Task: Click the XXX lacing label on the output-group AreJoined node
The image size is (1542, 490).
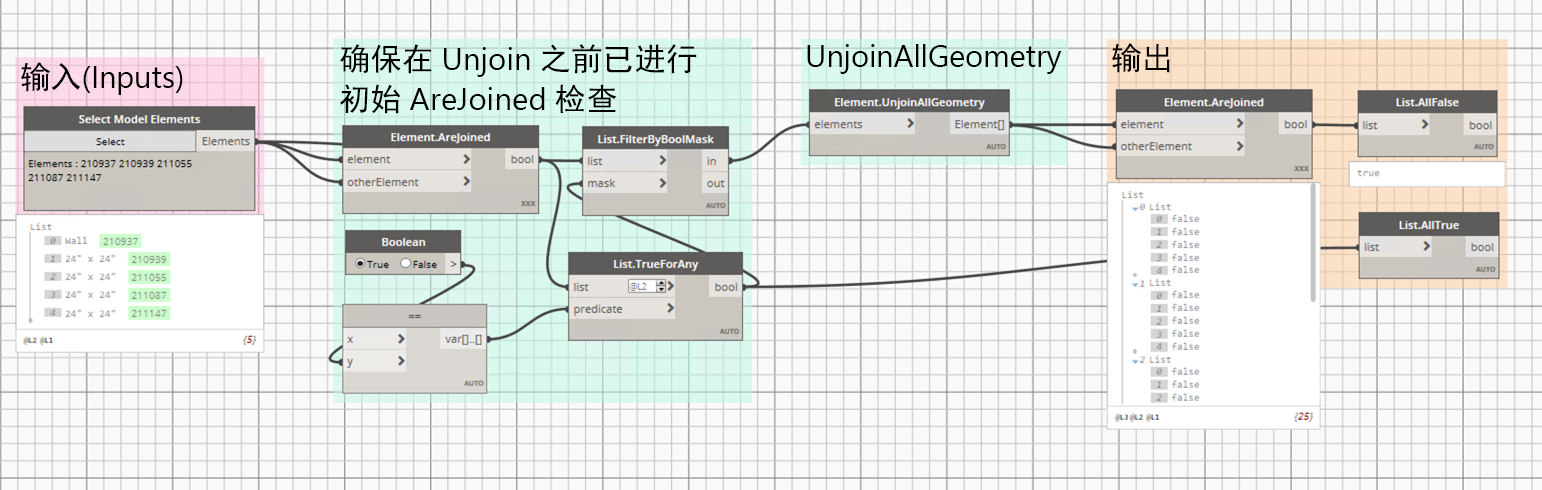Action: [1301, 168]
